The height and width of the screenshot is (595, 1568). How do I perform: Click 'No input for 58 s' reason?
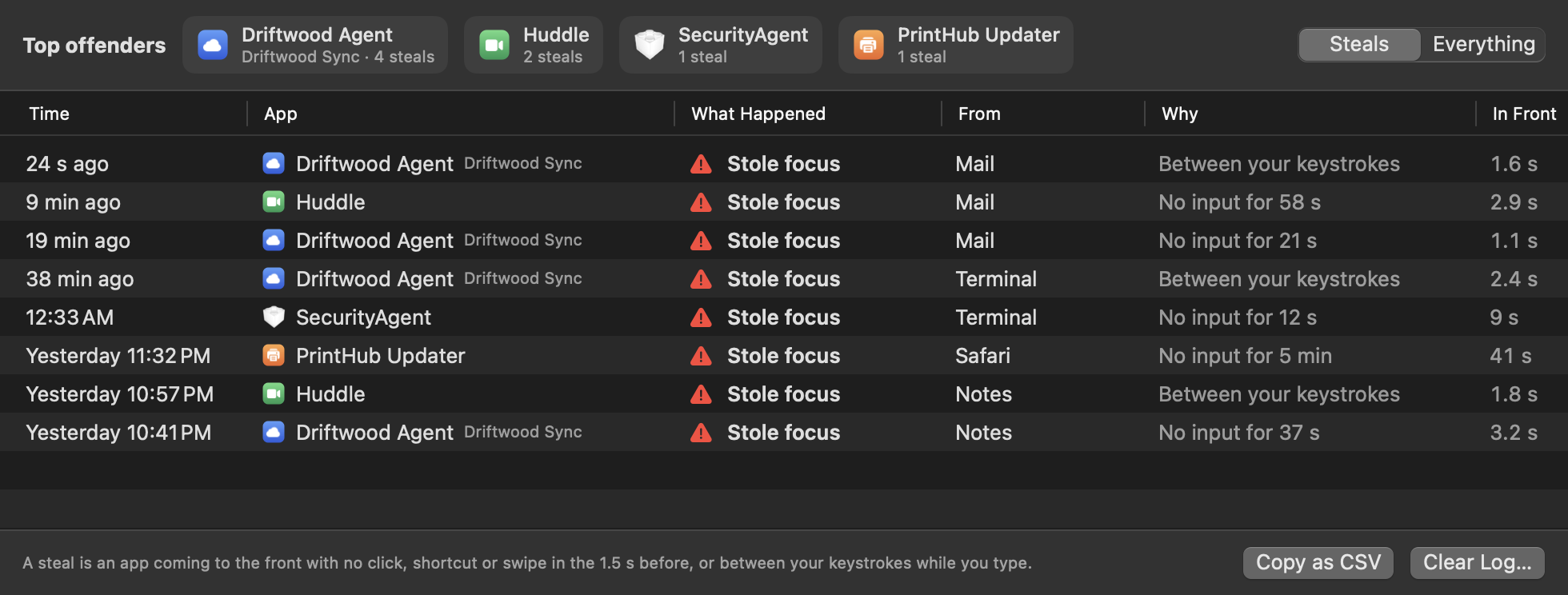pos(1239,202)
